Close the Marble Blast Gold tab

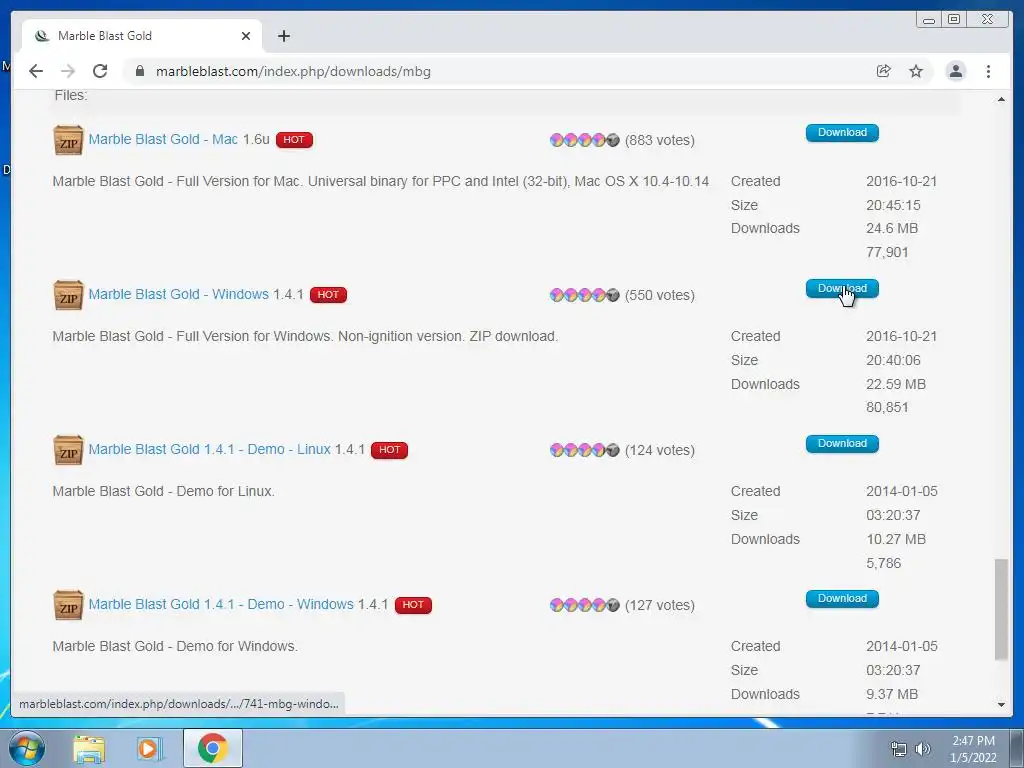click(246, 36)
